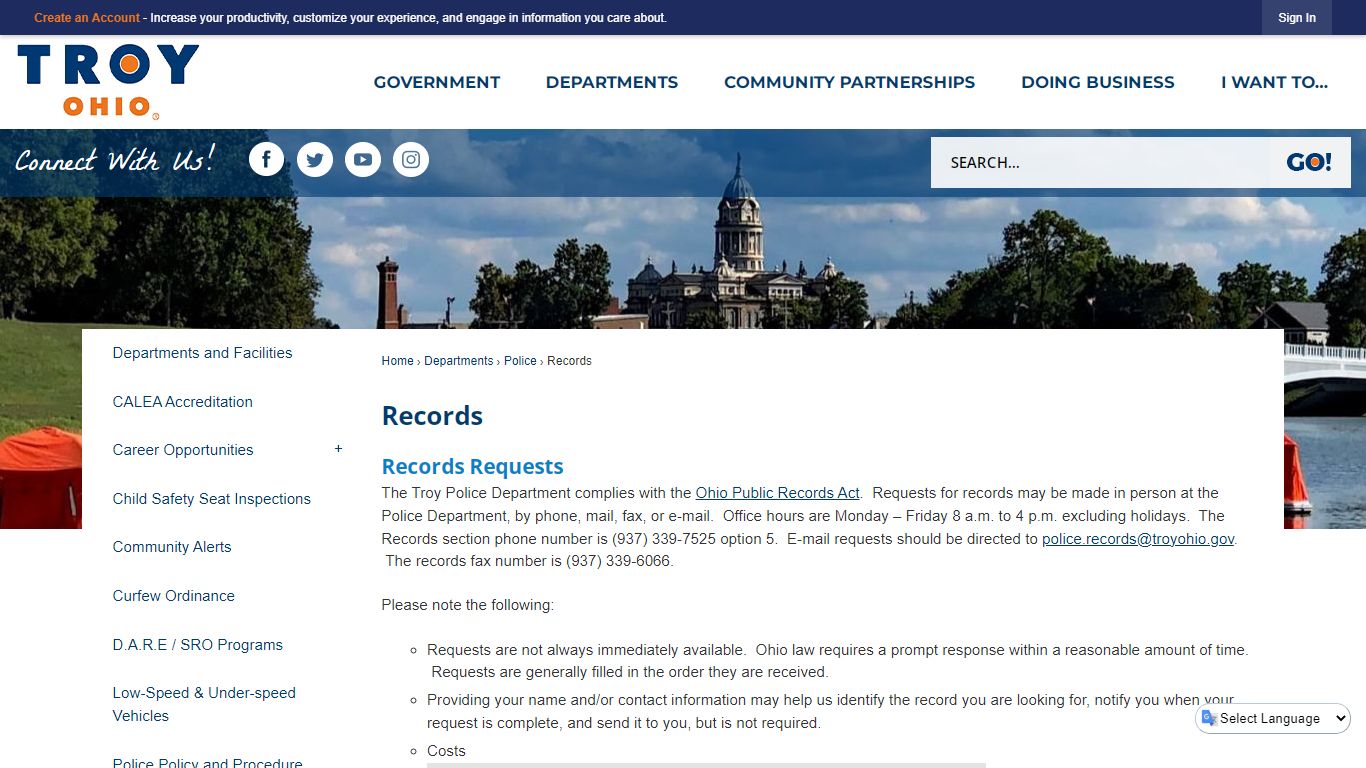Screen dimensions: 1366x768
Task: Open the Ohio Public Records Act link
Action: point(778,493)
